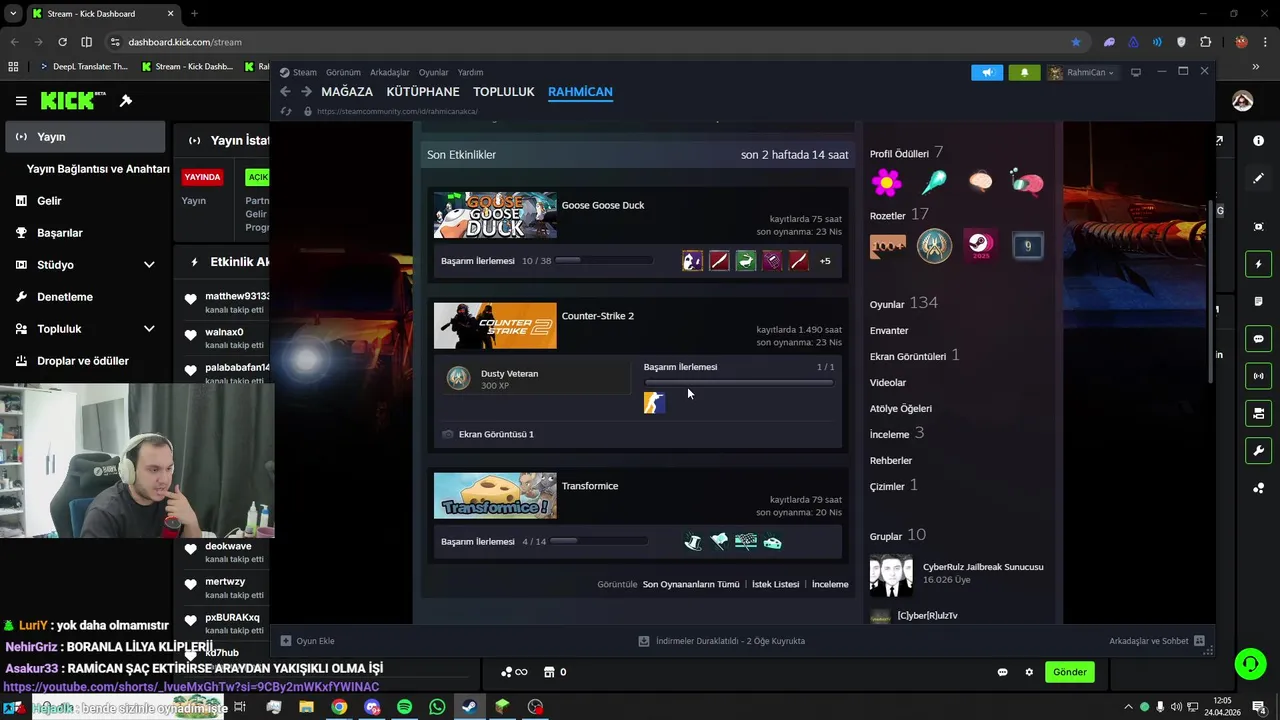Open Son Oynananların Tümü link

691,584
